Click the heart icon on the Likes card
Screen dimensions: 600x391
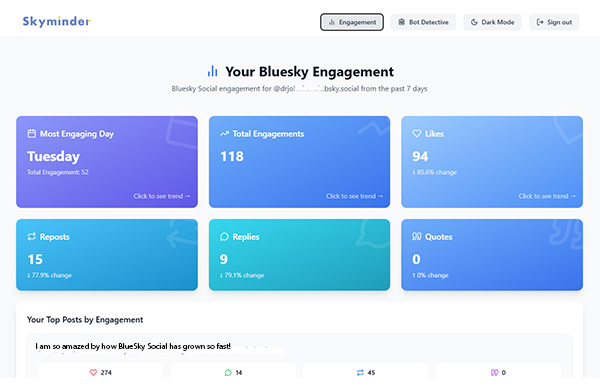click(x=417, y=134)
